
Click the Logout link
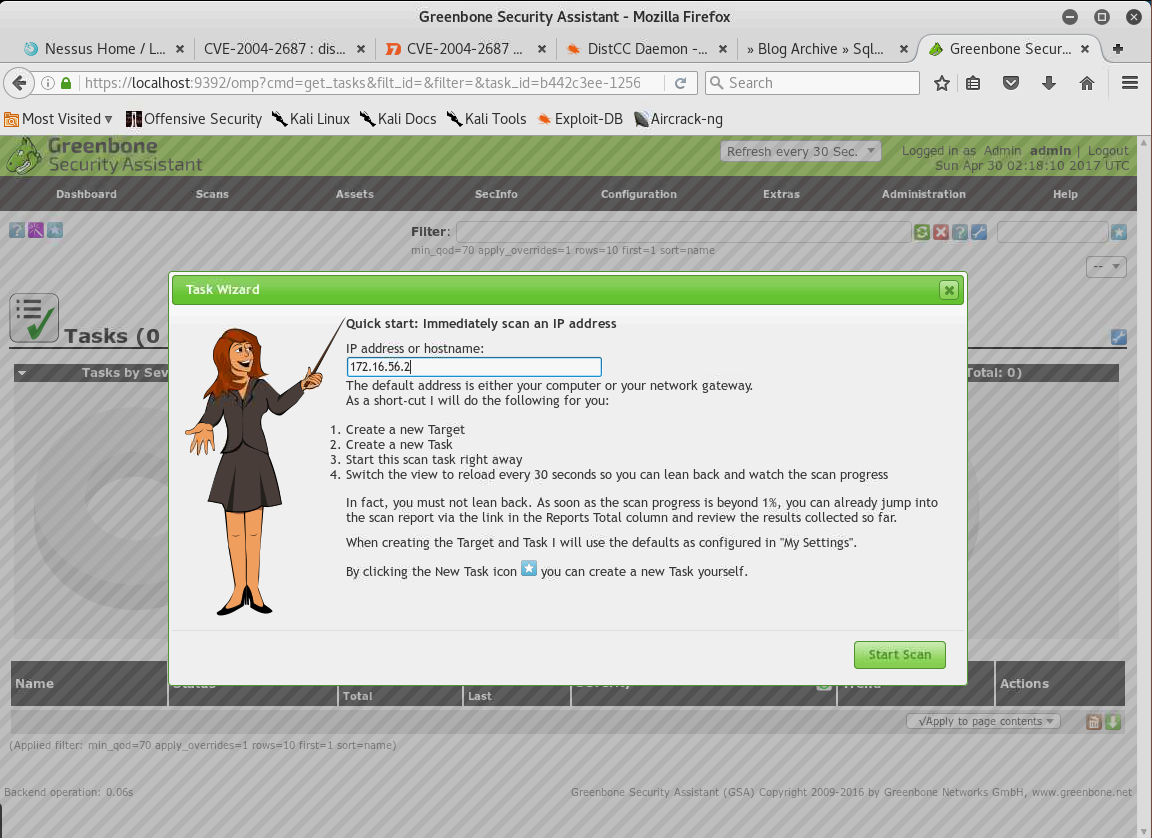coord(1108,151)
